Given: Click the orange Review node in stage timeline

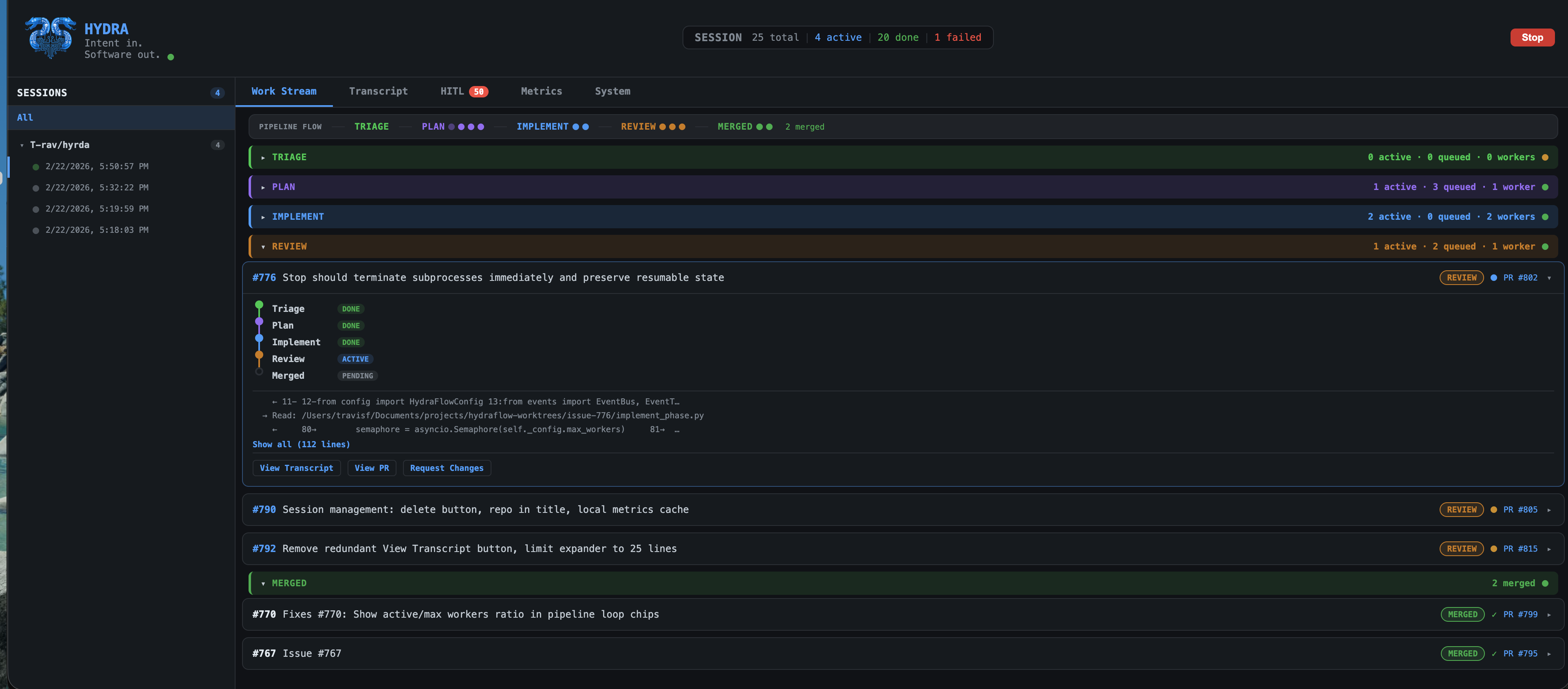Looking at the screenshot, I should click(x=259, y=355).
